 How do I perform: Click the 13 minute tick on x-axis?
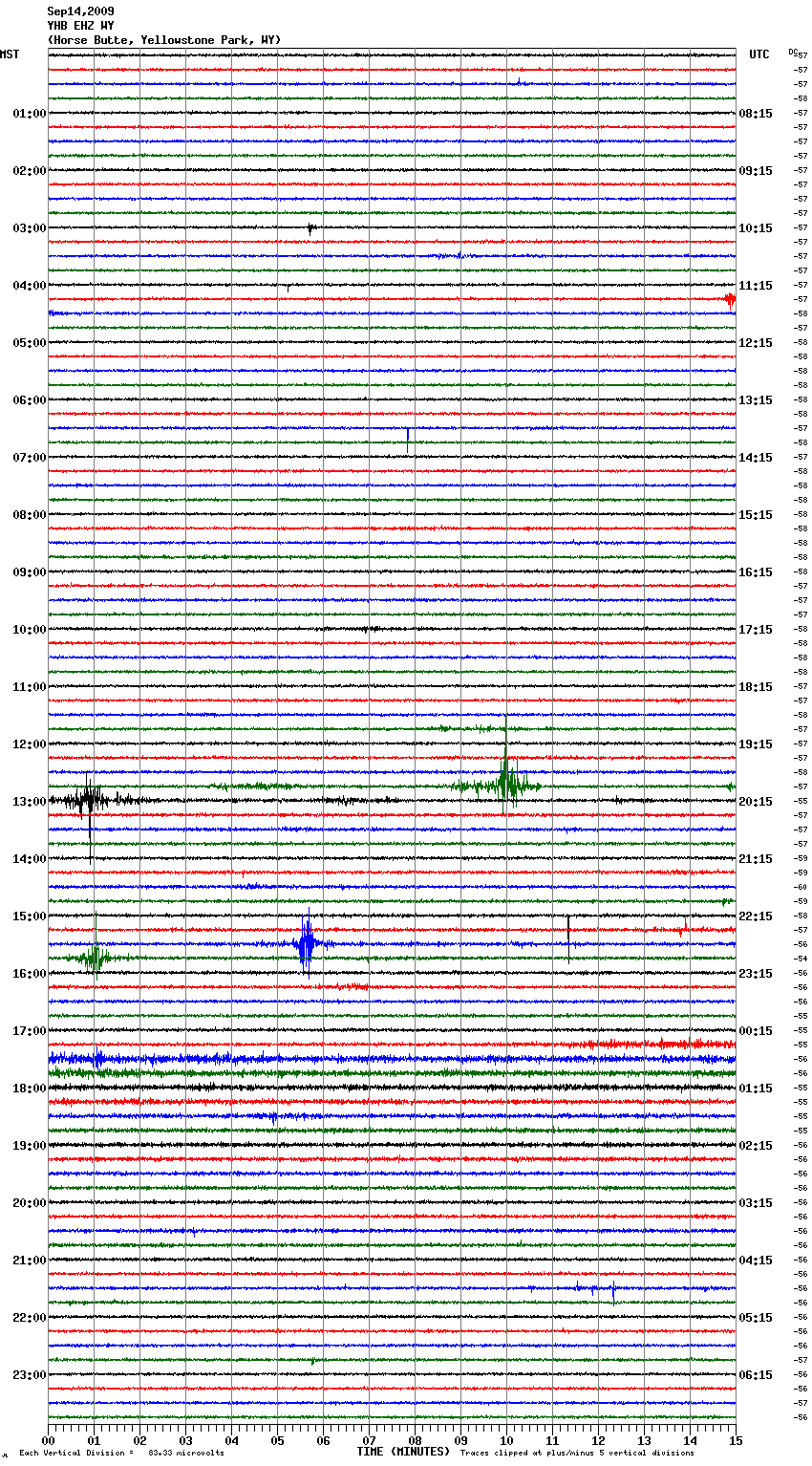pyautogui.click(x=644, y=1440)
